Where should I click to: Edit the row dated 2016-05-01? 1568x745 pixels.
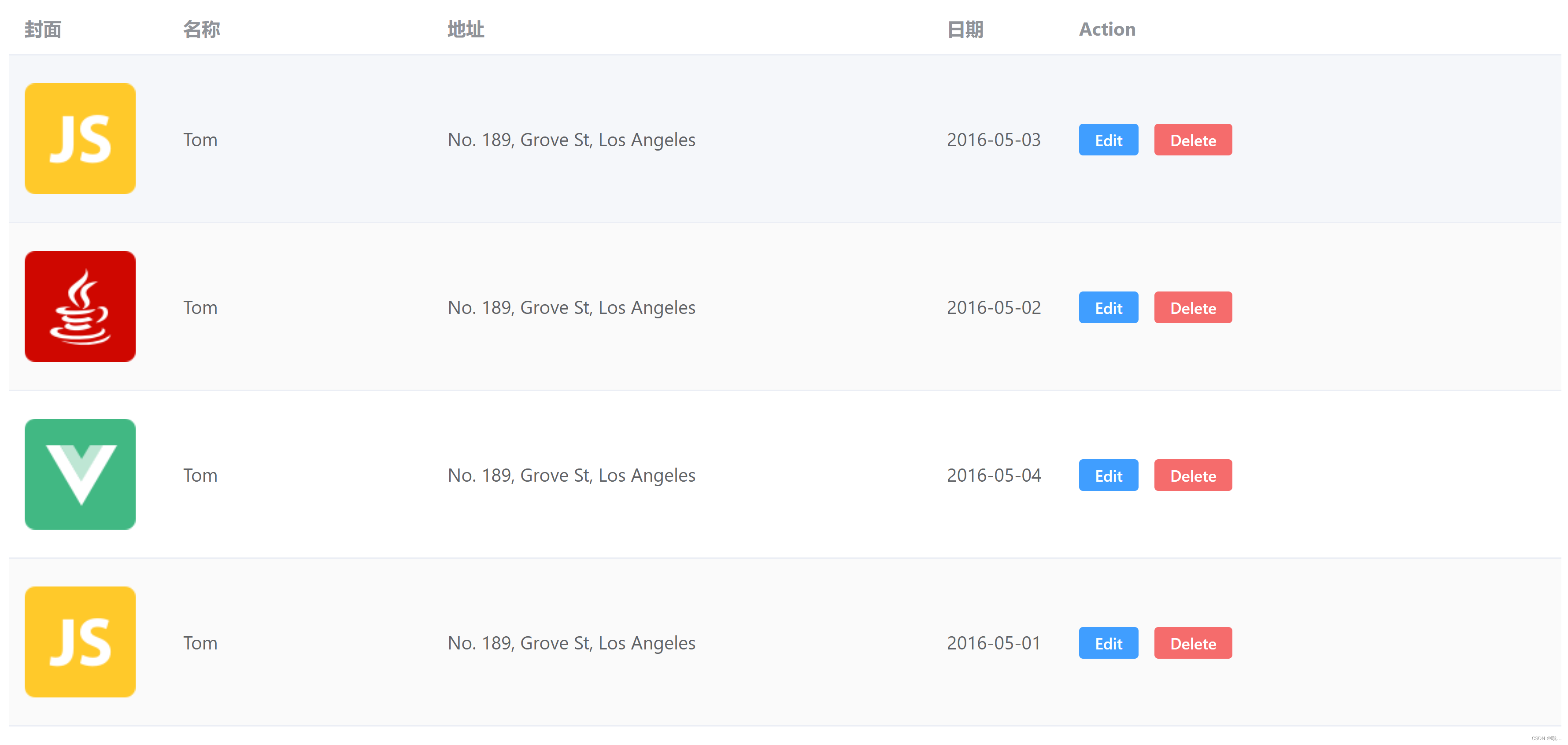1108,643
